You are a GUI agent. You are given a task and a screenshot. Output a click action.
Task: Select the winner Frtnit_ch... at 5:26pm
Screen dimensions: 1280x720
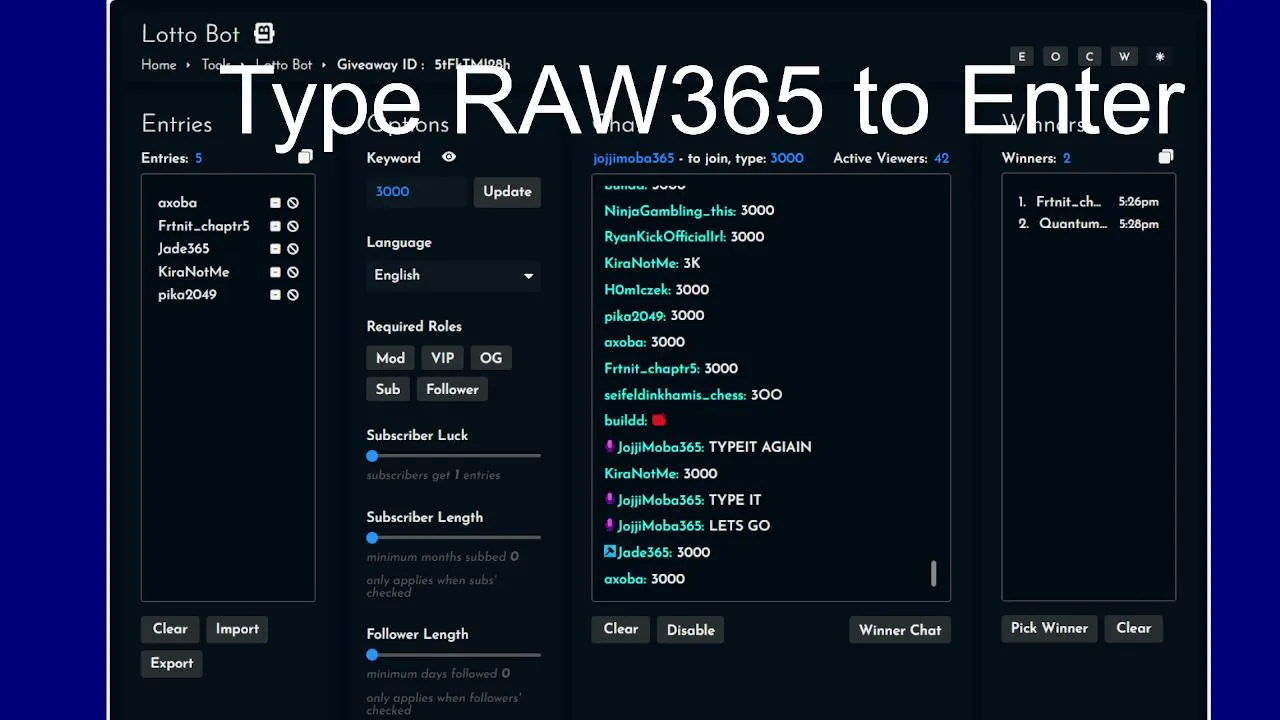(x=1089, y=202)
